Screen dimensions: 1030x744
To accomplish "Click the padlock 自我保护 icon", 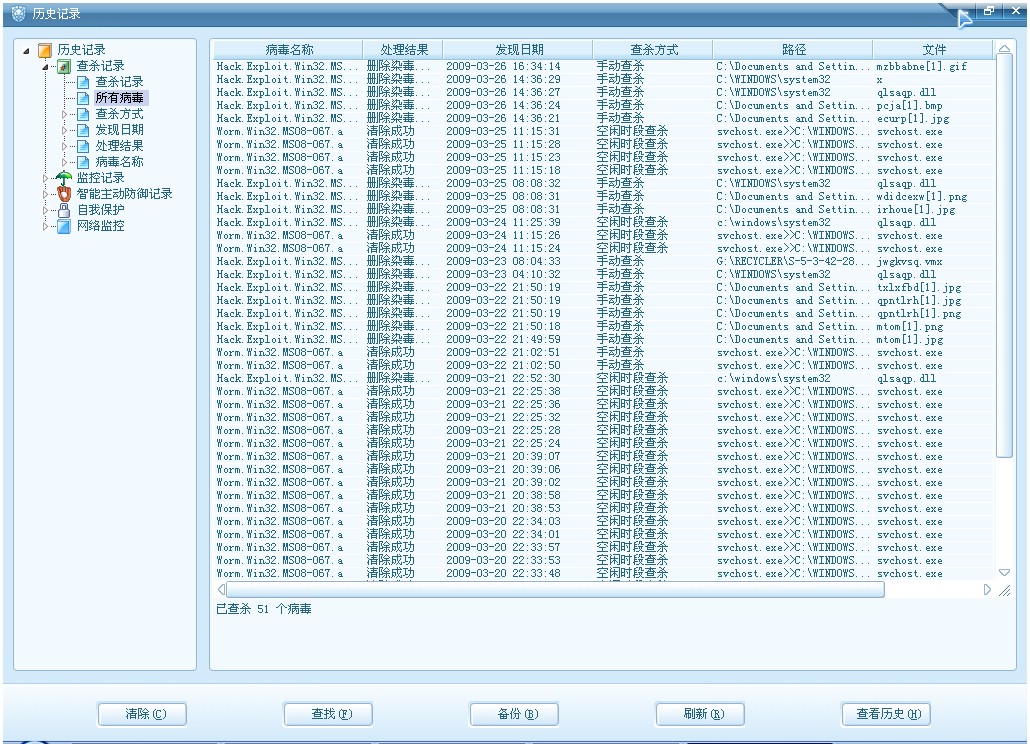I will (64, 210).
